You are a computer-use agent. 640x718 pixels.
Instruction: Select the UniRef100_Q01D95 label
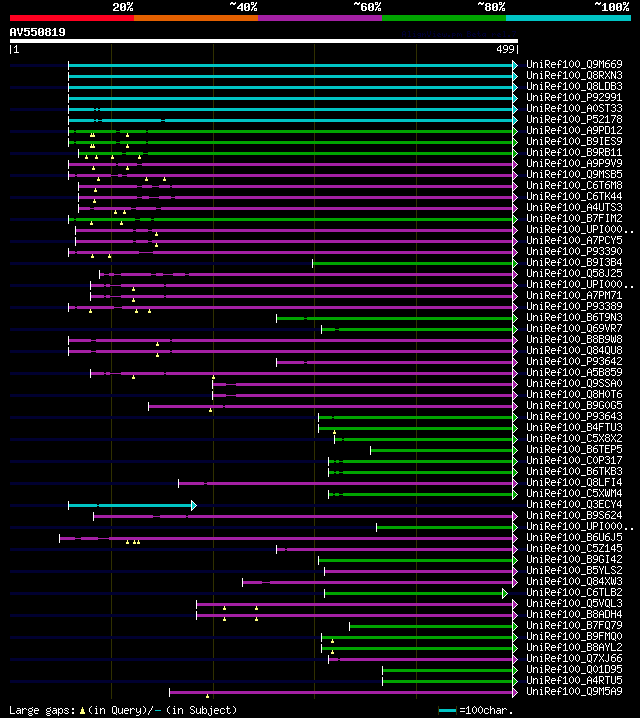(x=574, y=669)
